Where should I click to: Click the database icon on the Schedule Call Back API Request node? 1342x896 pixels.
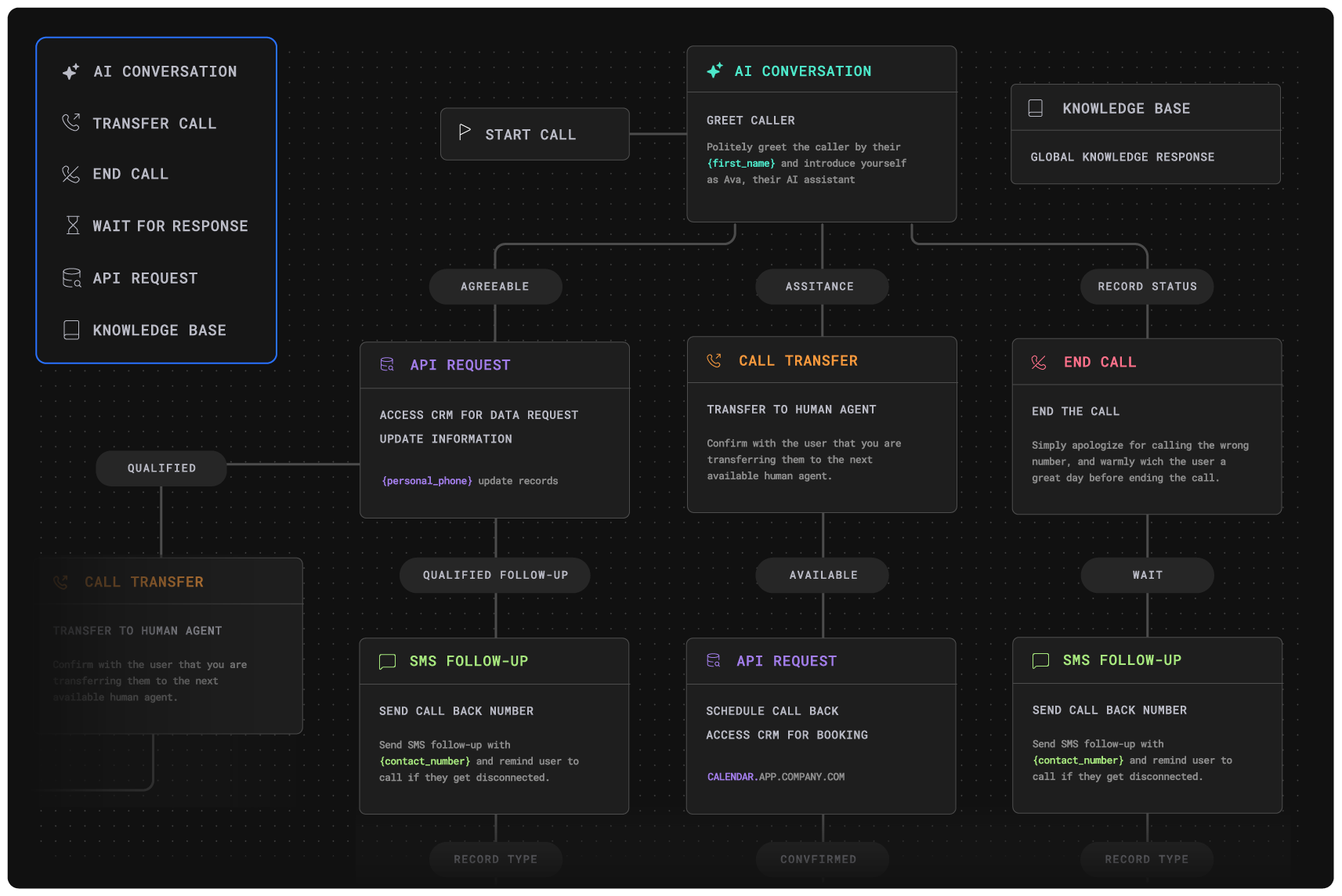pyautogui.click(x=713, y=660)
